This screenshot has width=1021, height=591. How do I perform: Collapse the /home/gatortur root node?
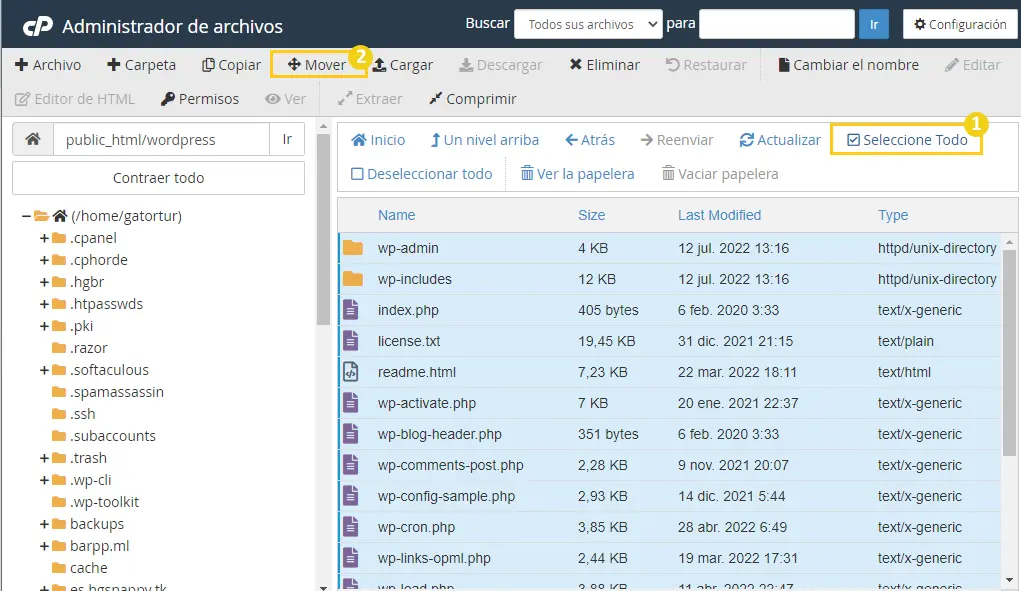[26, 215]
